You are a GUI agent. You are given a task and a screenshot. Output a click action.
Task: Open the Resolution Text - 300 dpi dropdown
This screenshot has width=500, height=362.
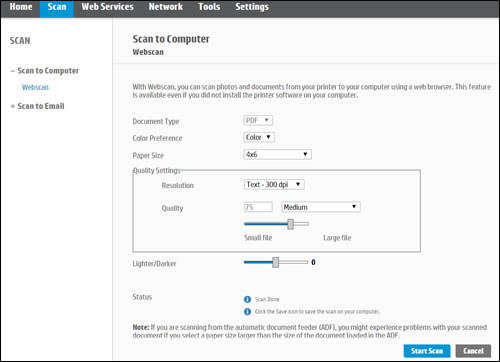[274, 185]
